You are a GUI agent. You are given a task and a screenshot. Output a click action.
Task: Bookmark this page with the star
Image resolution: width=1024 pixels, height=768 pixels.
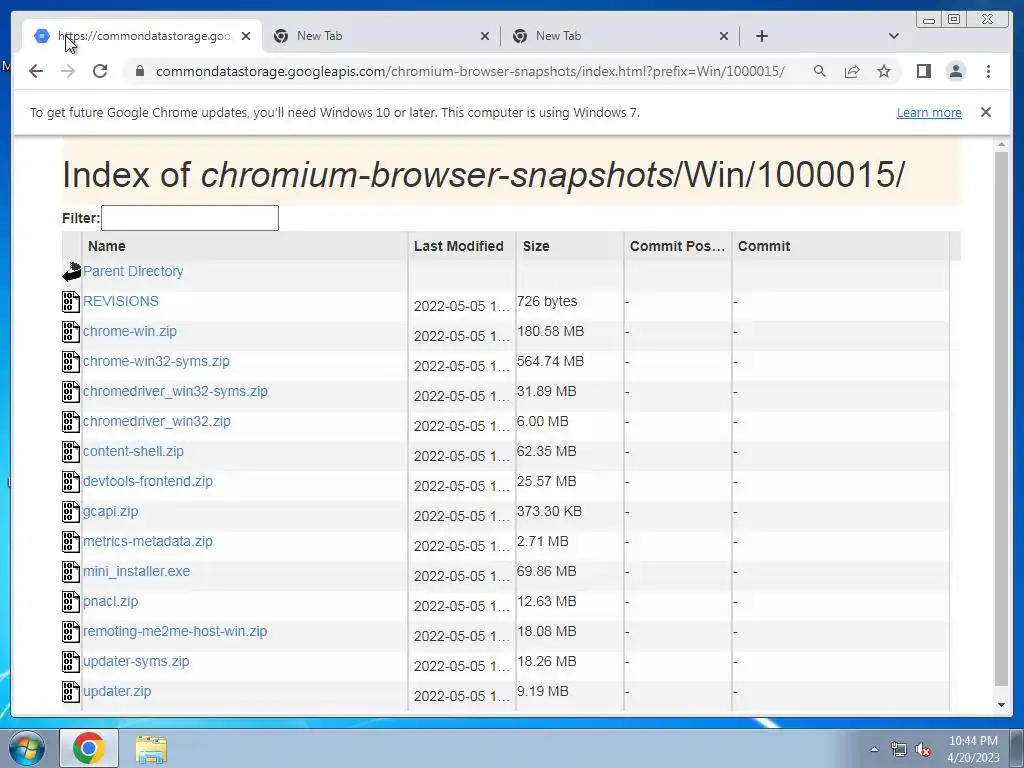884,71
